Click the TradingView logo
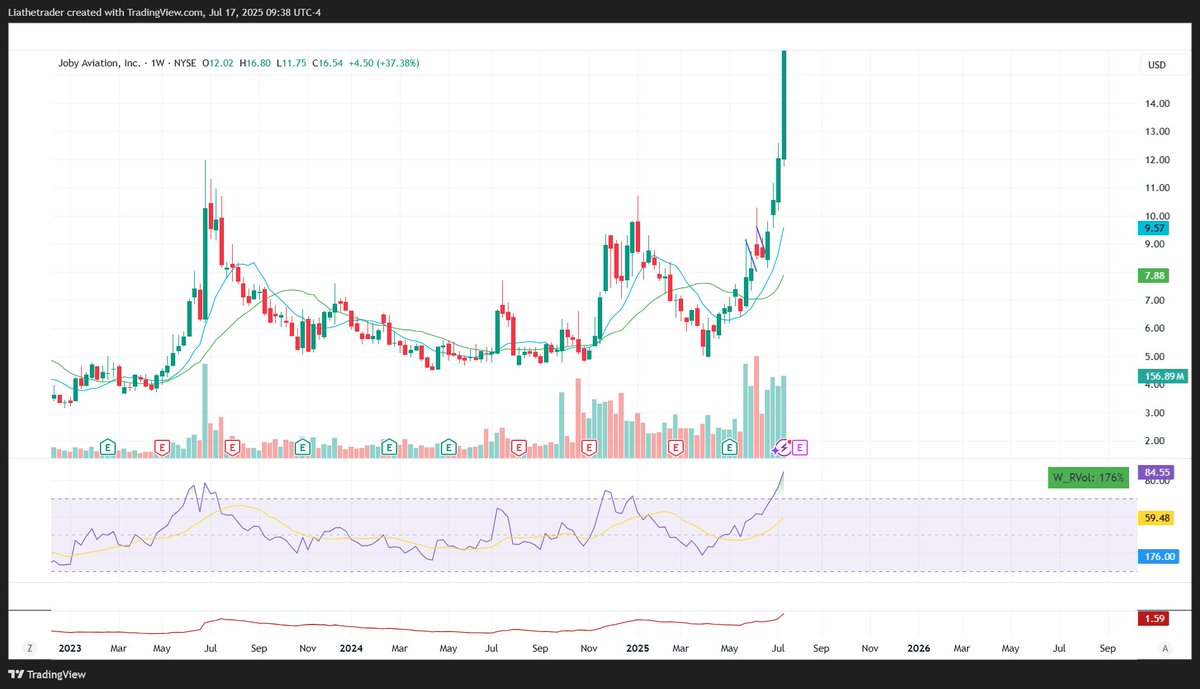The image size is (1200, 689). pos(47,674)
